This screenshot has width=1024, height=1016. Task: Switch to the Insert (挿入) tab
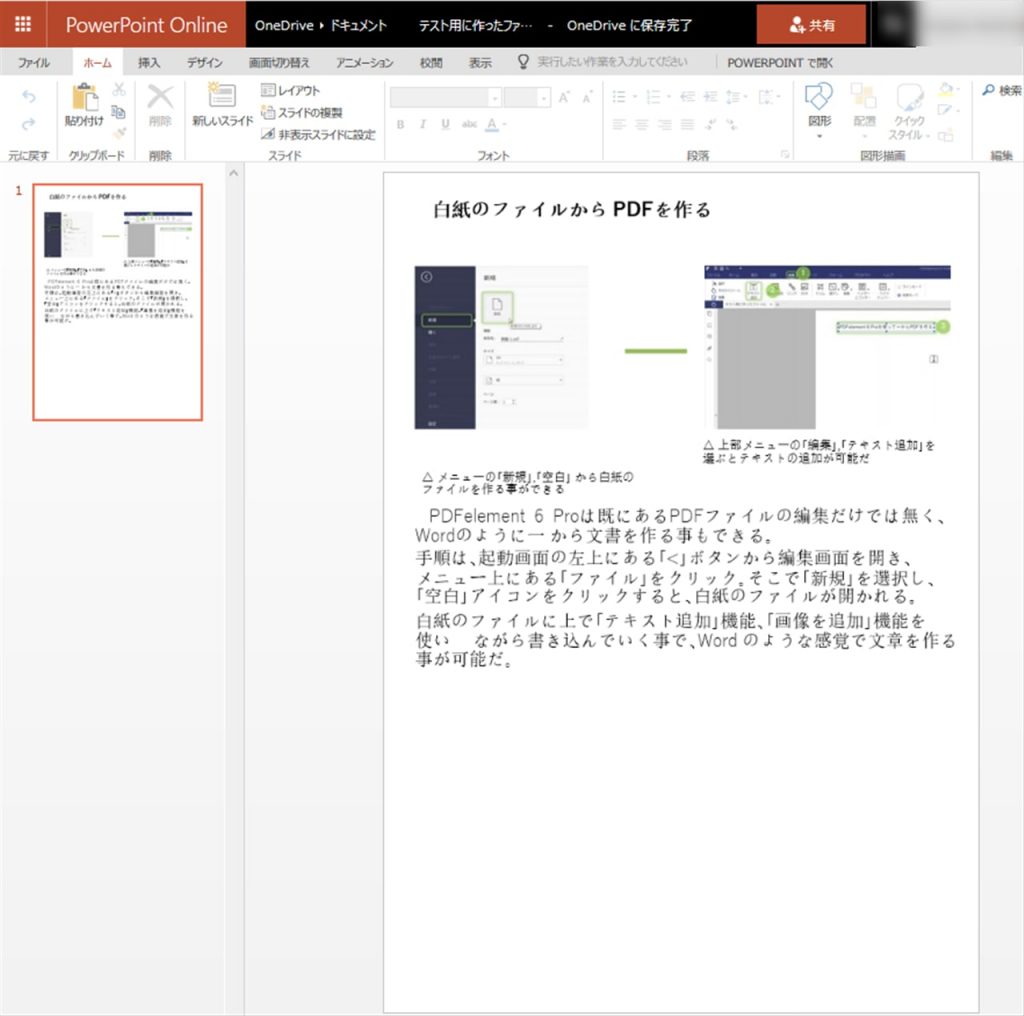click(149, 63)
